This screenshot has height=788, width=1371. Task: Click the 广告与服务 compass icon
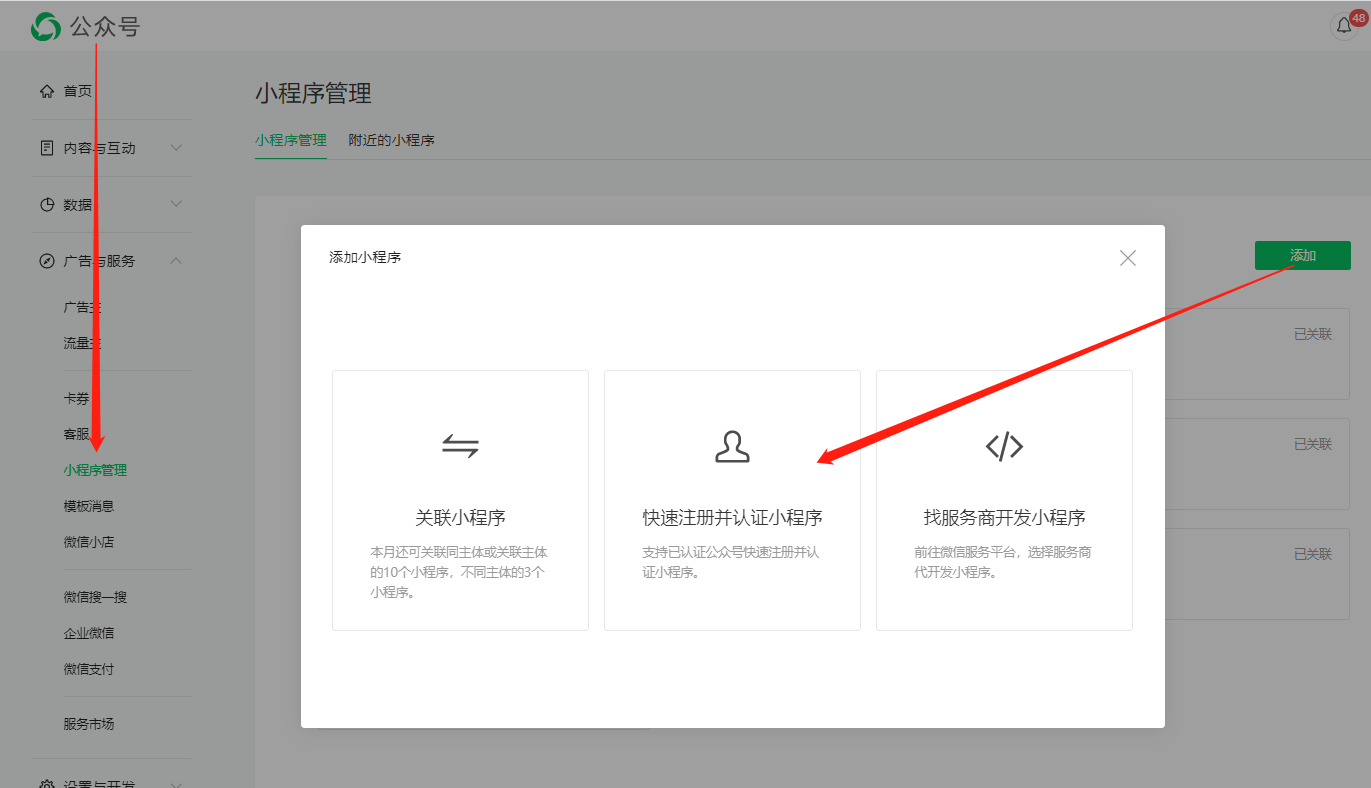coord(46,261)
